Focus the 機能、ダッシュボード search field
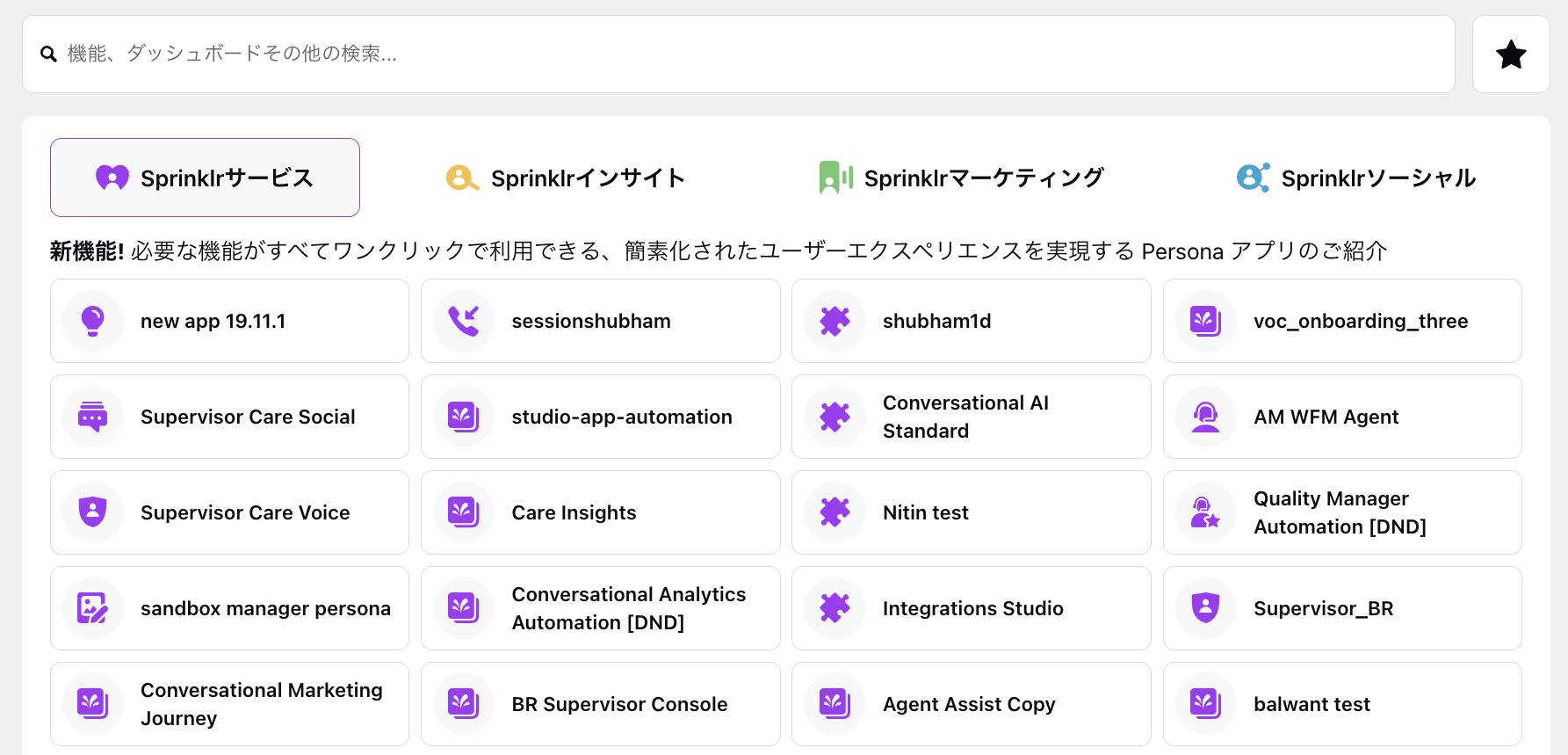 [x=739, y=54]
